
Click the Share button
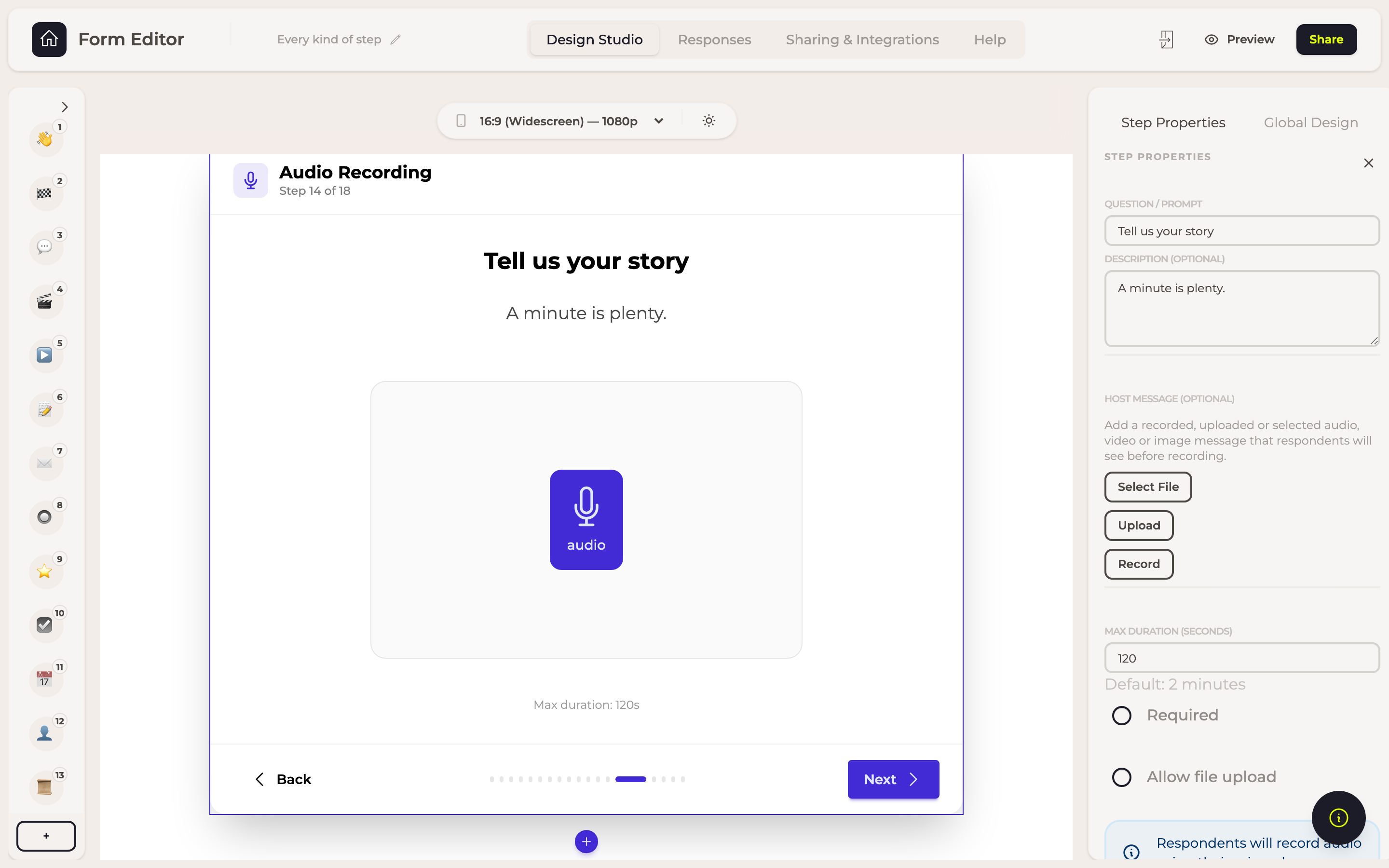tap(1326, 40)
